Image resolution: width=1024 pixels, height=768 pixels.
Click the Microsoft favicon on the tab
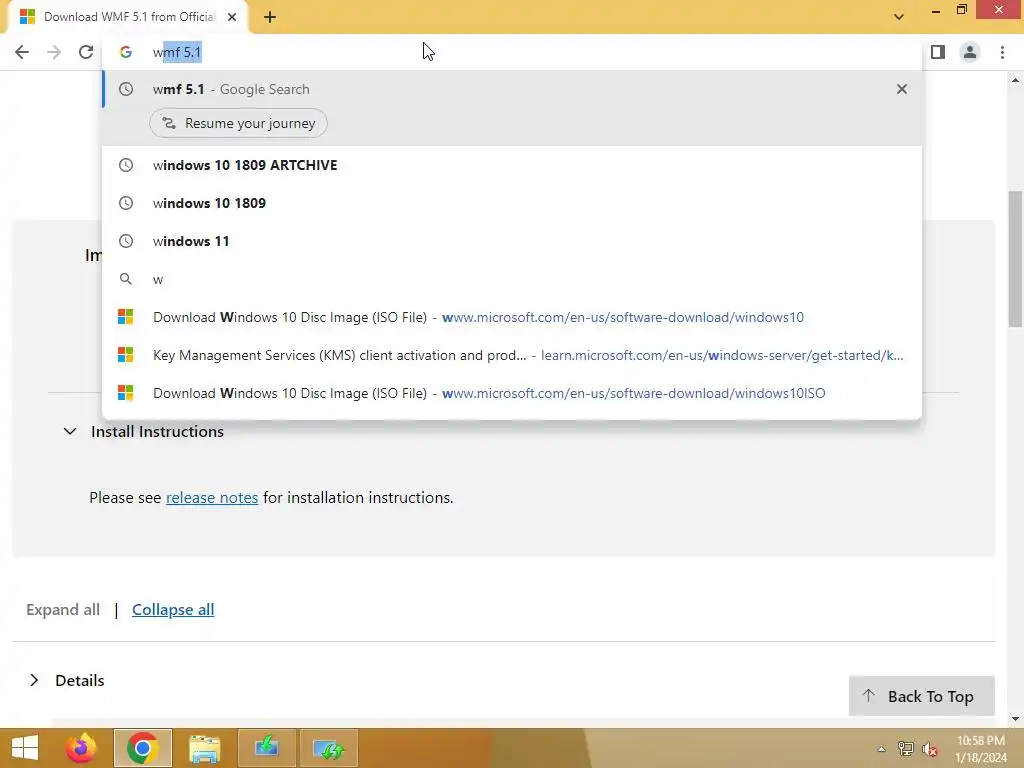click(27, 17)
